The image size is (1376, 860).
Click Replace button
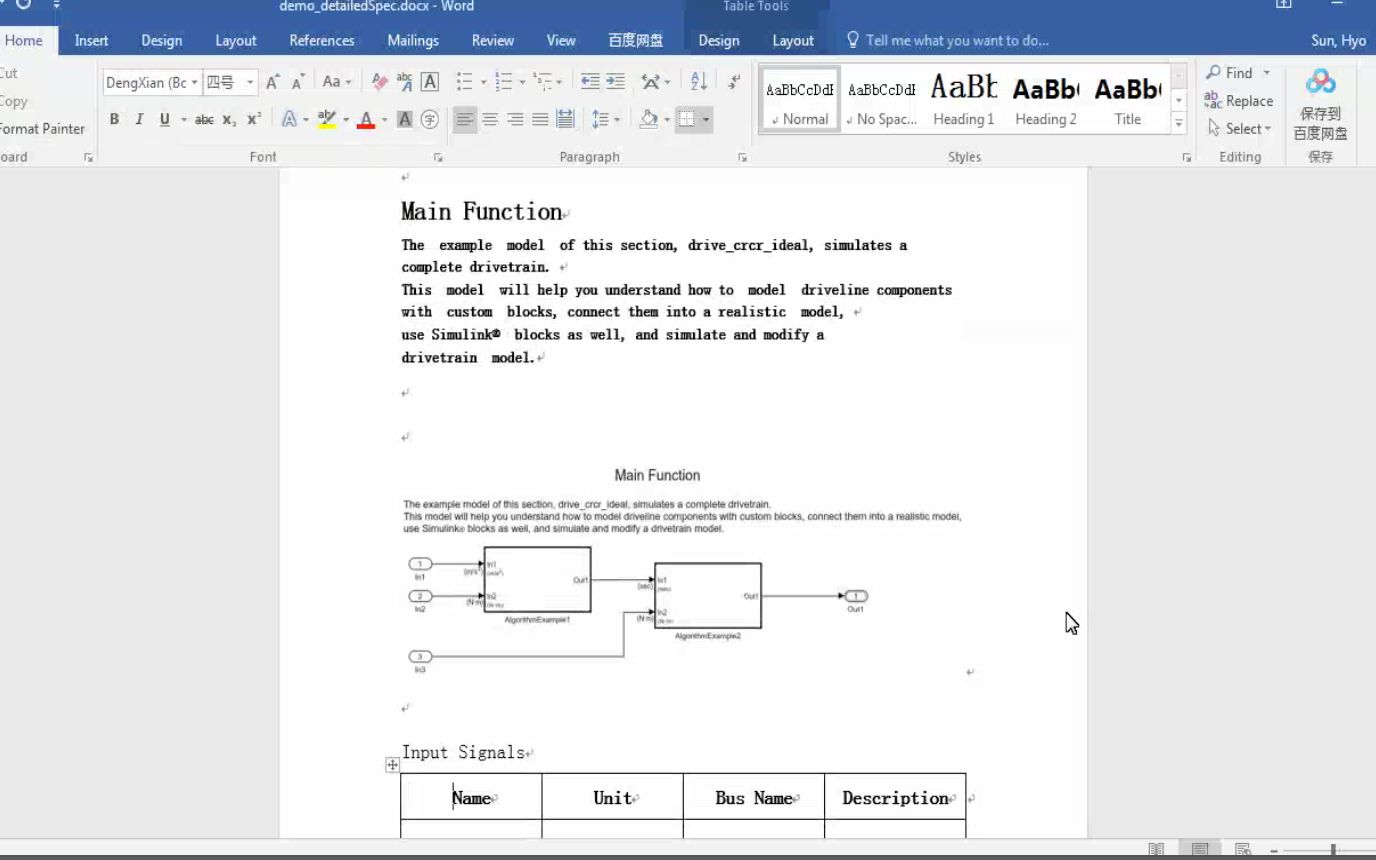[1239, 100]
